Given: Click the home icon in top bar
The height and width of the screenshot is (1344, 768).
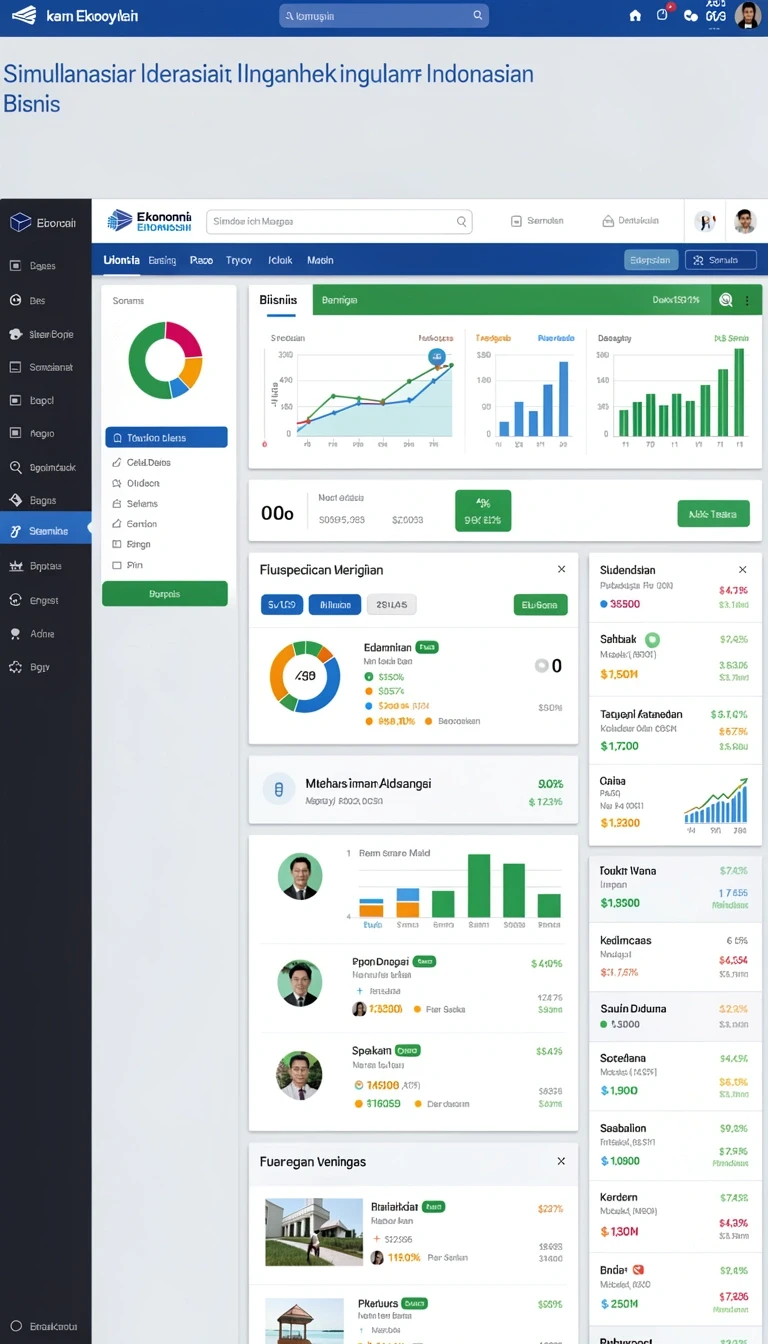Looking at the screenshot, I should pos(635,15).
